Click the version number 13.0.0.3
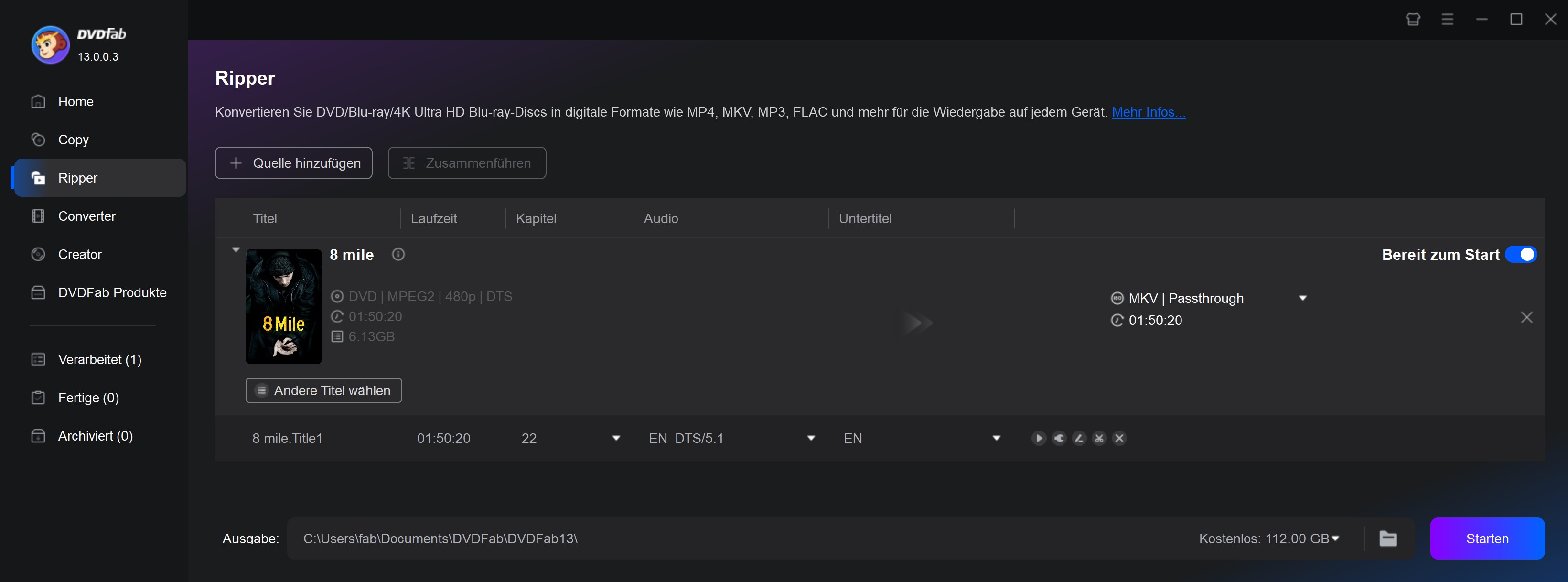This screenshot has height=582, width=1568. coord(98,56)
